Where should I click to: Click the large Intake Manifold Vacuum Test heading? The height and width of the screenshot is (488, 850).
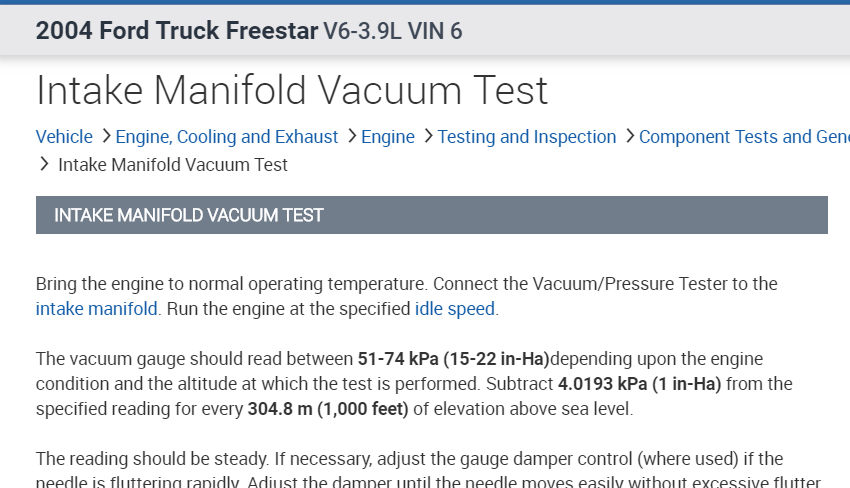coord(292,91)
